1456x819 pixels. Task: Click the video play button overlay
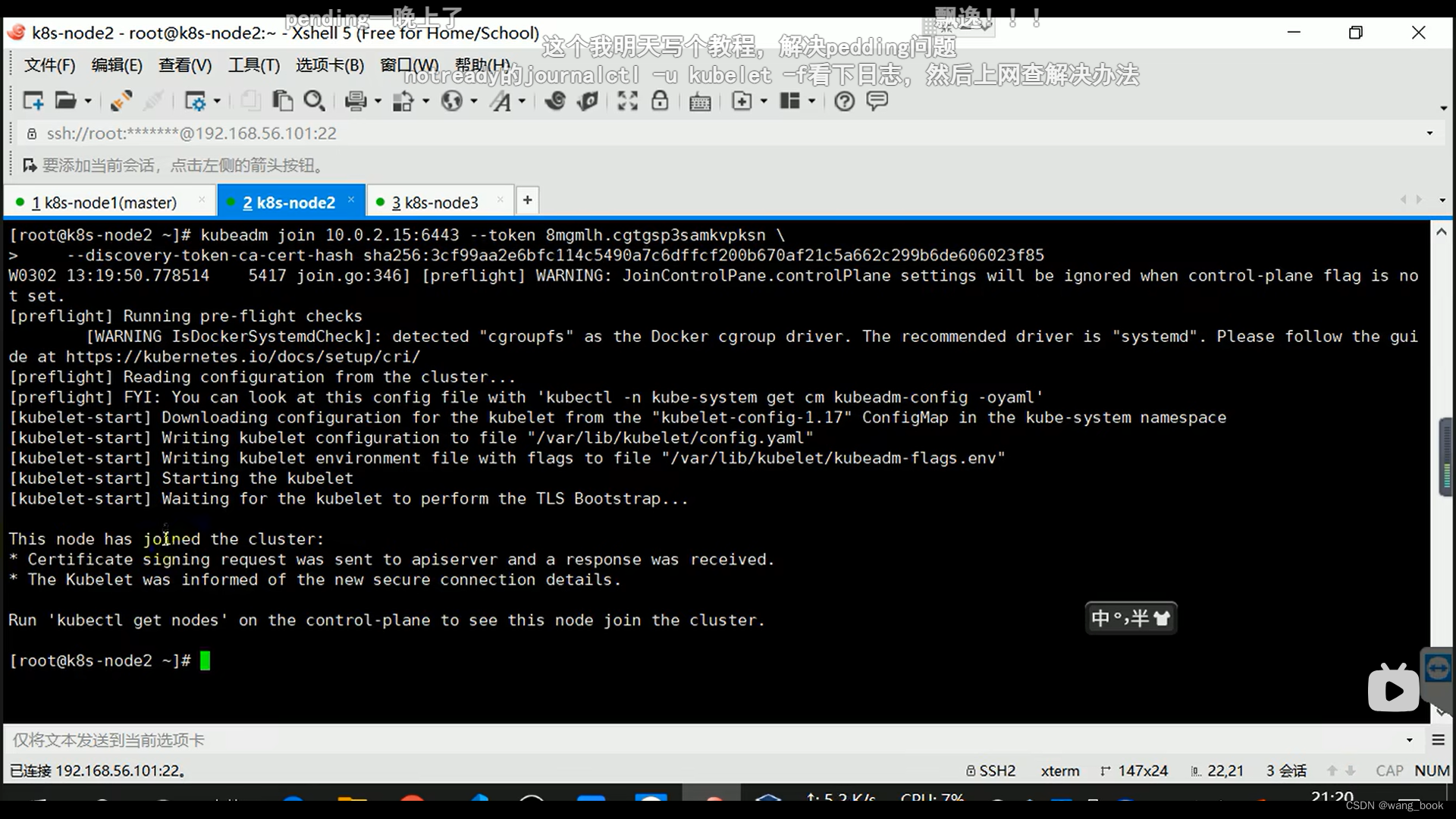[1393, 689]
